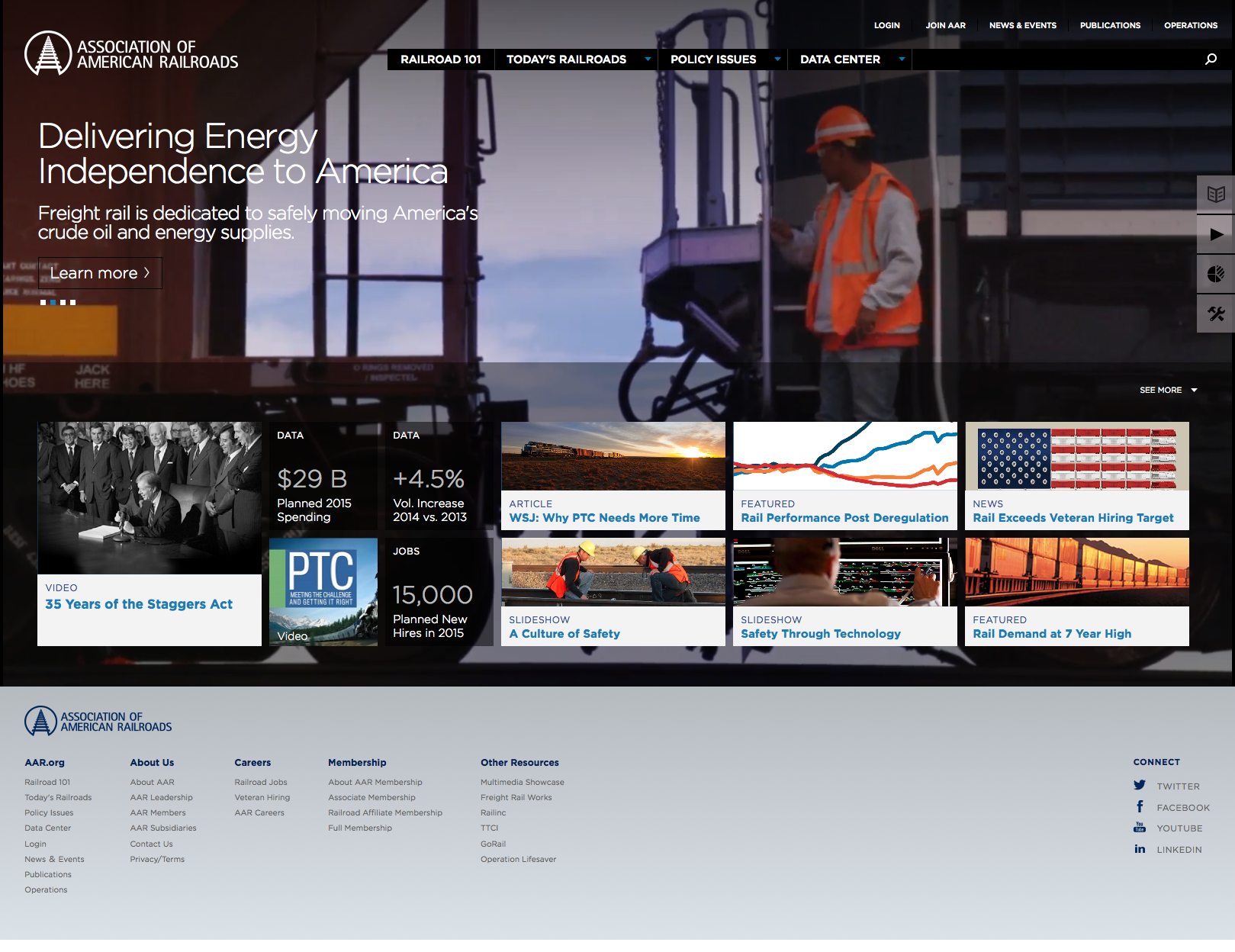The height and width of the screenshot is (952, 1235).
Task: Expand Today's Railroads dropdown arrow
Action: click(648, 59)
